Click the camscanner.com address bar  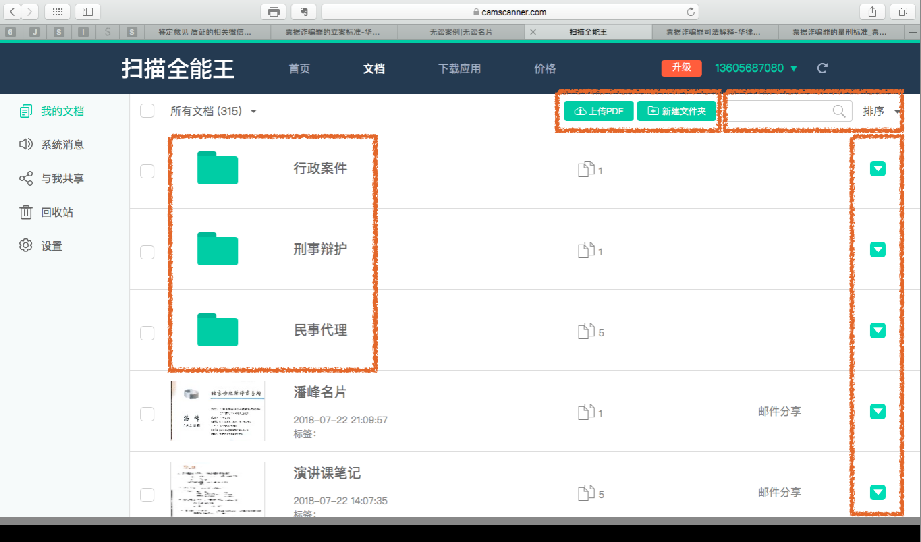[x=510, y=12]
